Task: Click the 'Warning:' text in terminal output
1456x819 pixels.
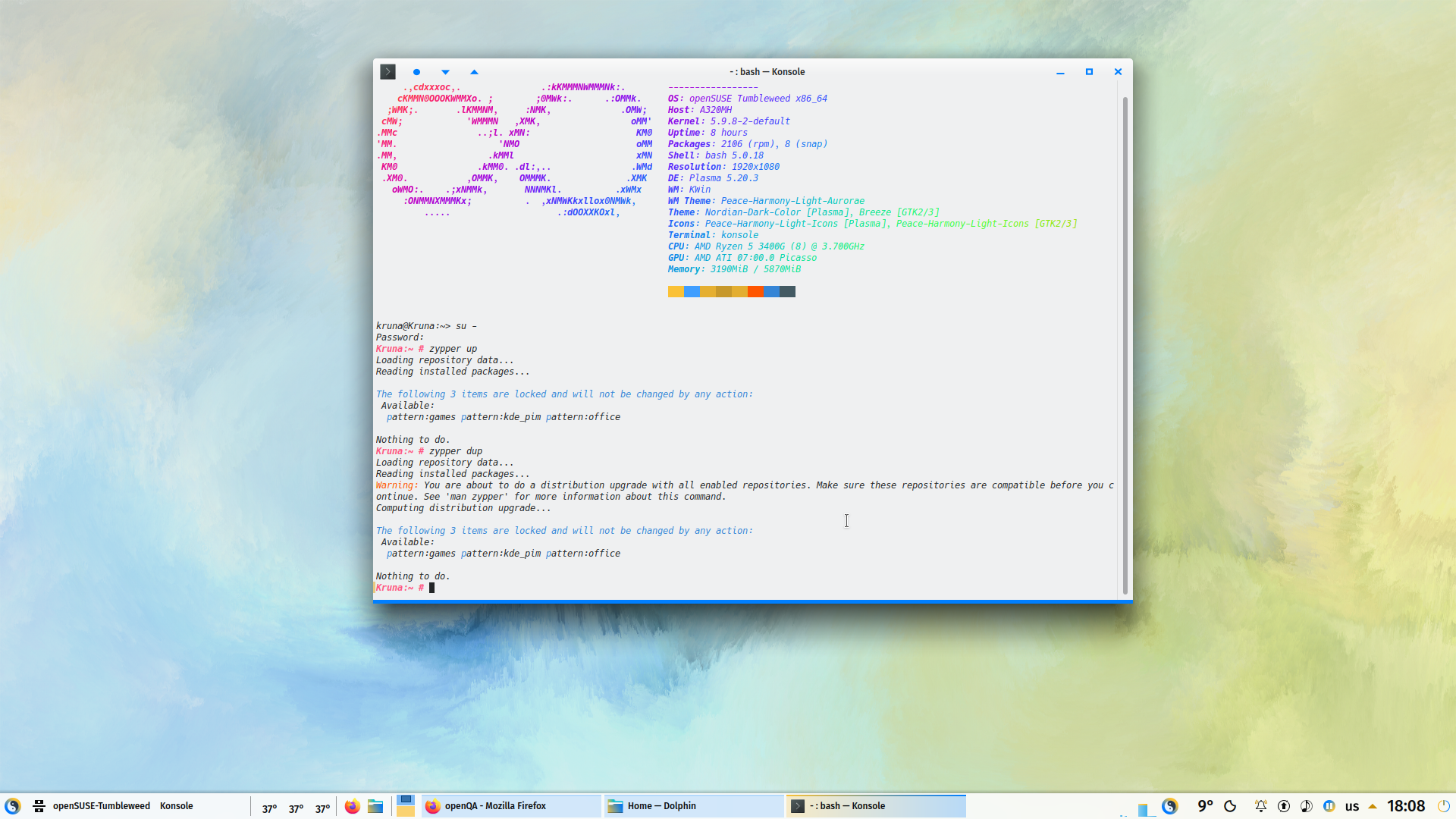Action: 397,485
